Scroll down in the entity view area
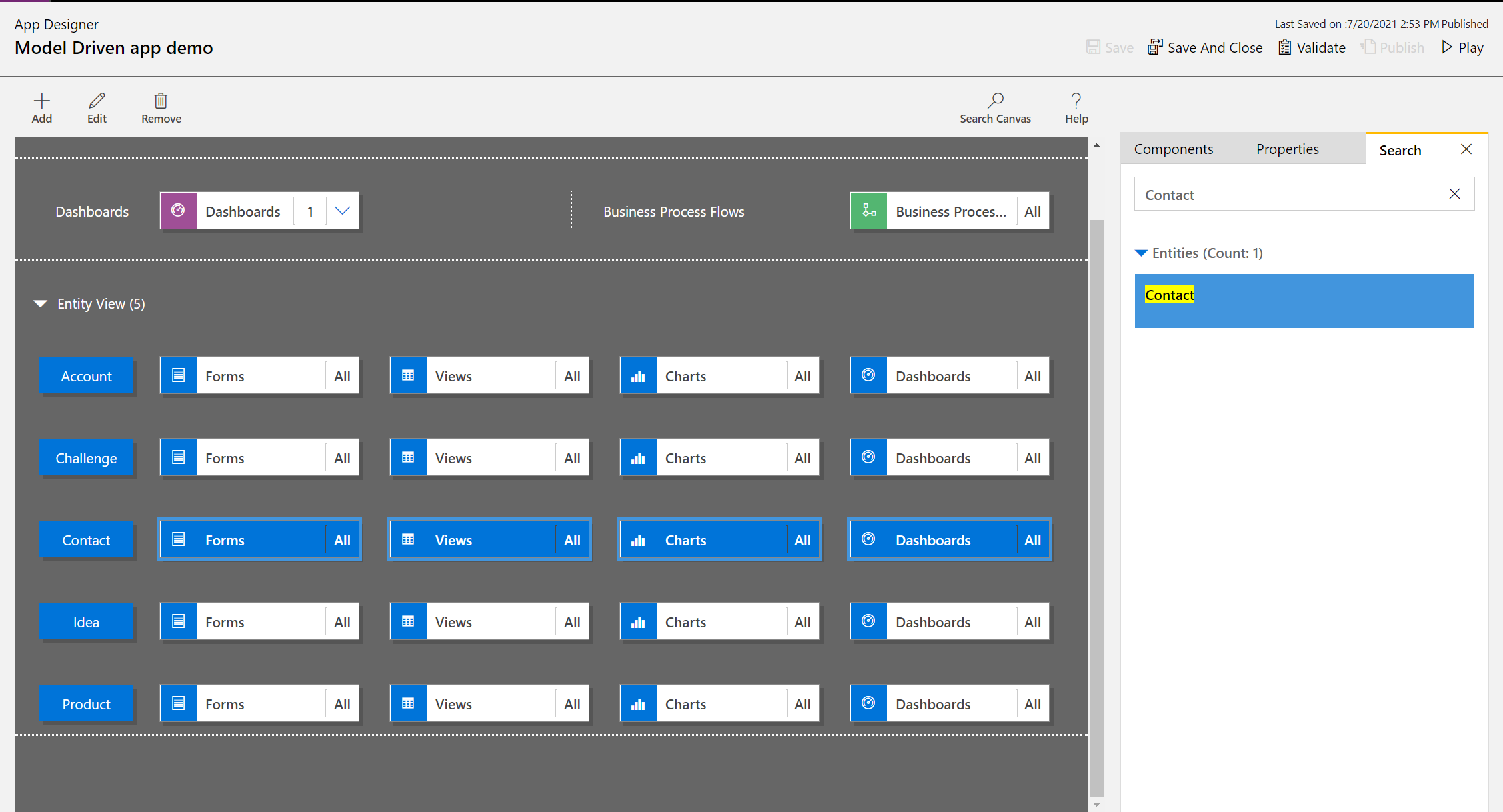This screenshot has height=812, width=1503. [1097, 805]
